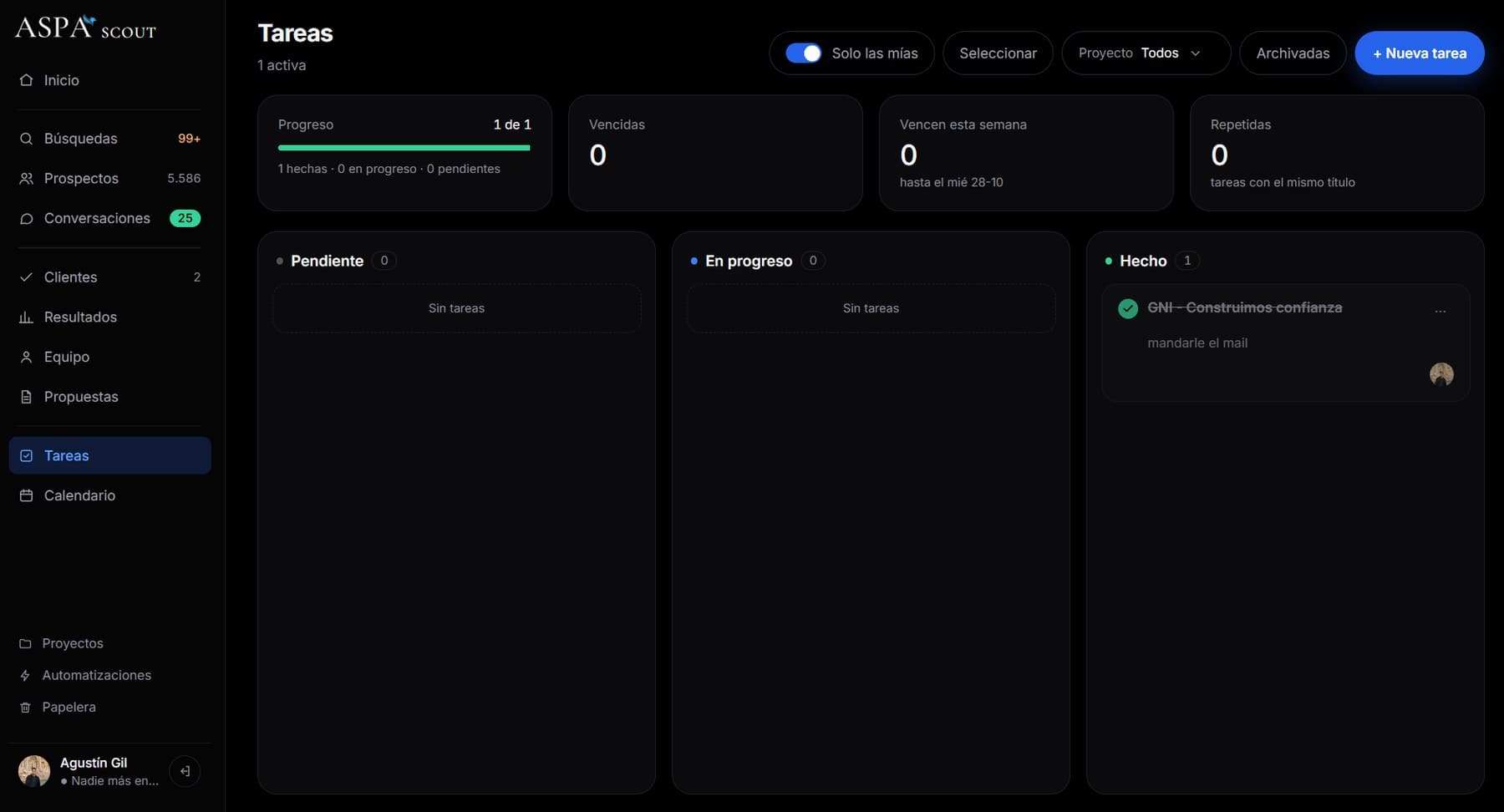
Task: Open the Proyecto Todos dropdown
Action: (1146, 53)
